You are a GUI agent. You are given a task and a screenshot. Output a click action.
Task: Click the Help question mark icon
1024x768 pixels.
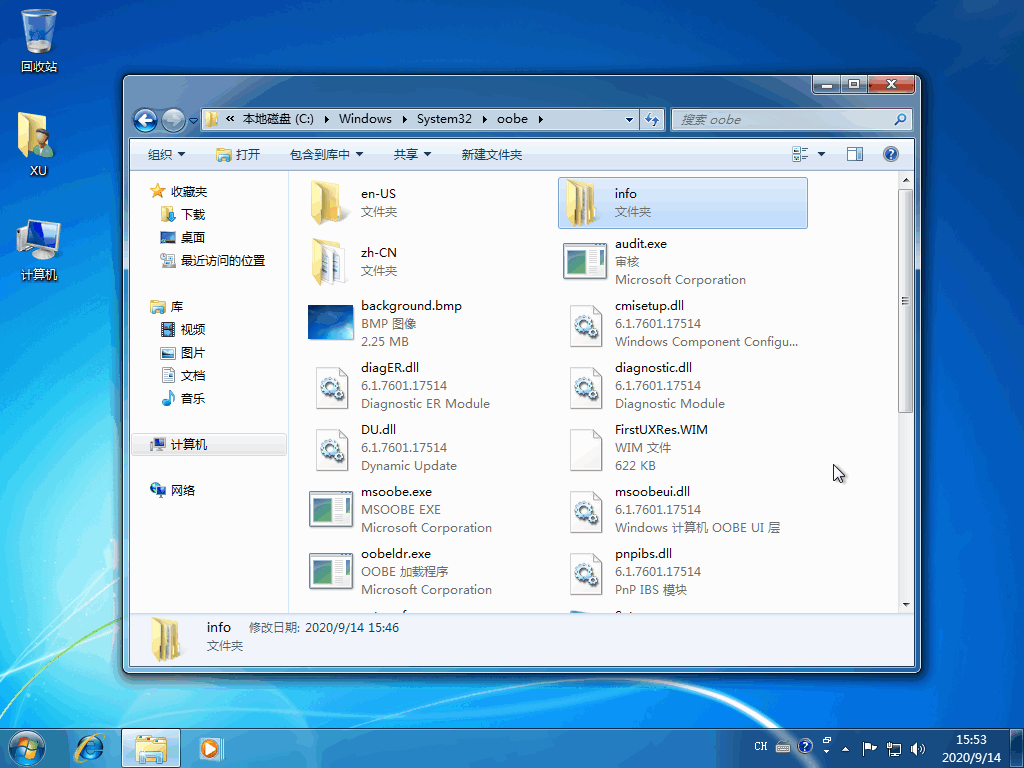coord(891,154)
